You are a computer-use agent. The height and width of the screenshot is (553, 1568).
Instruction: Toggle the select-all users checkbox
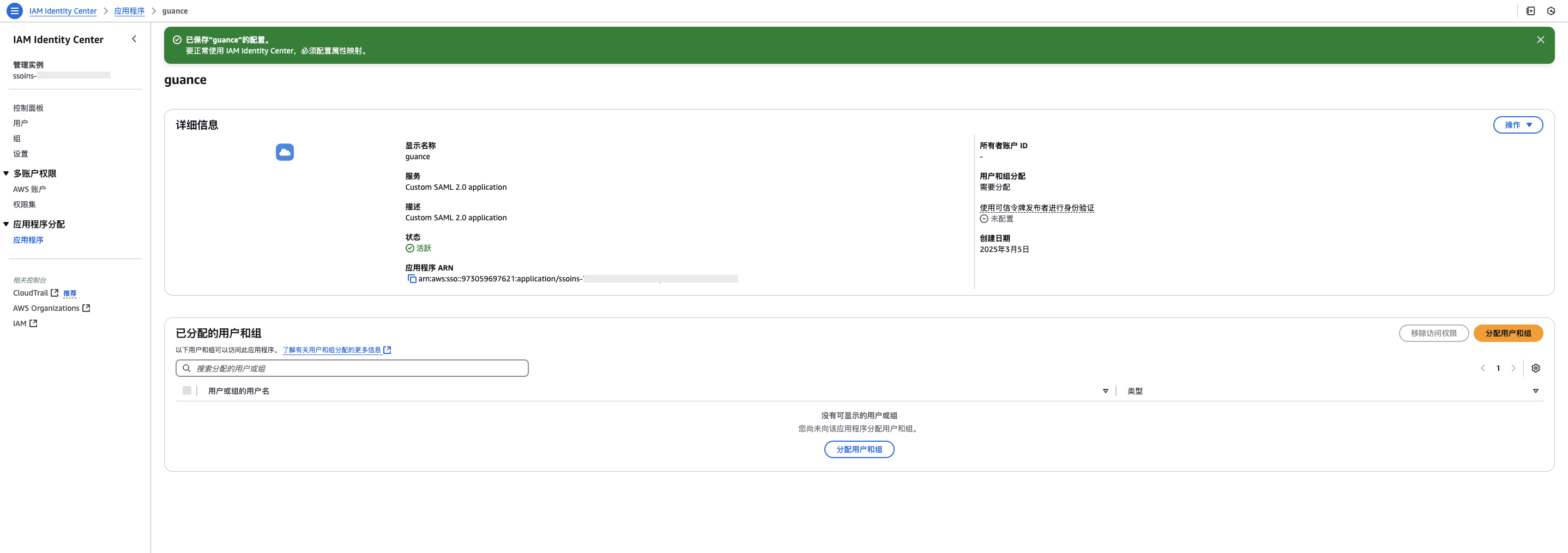coord(187,390)
